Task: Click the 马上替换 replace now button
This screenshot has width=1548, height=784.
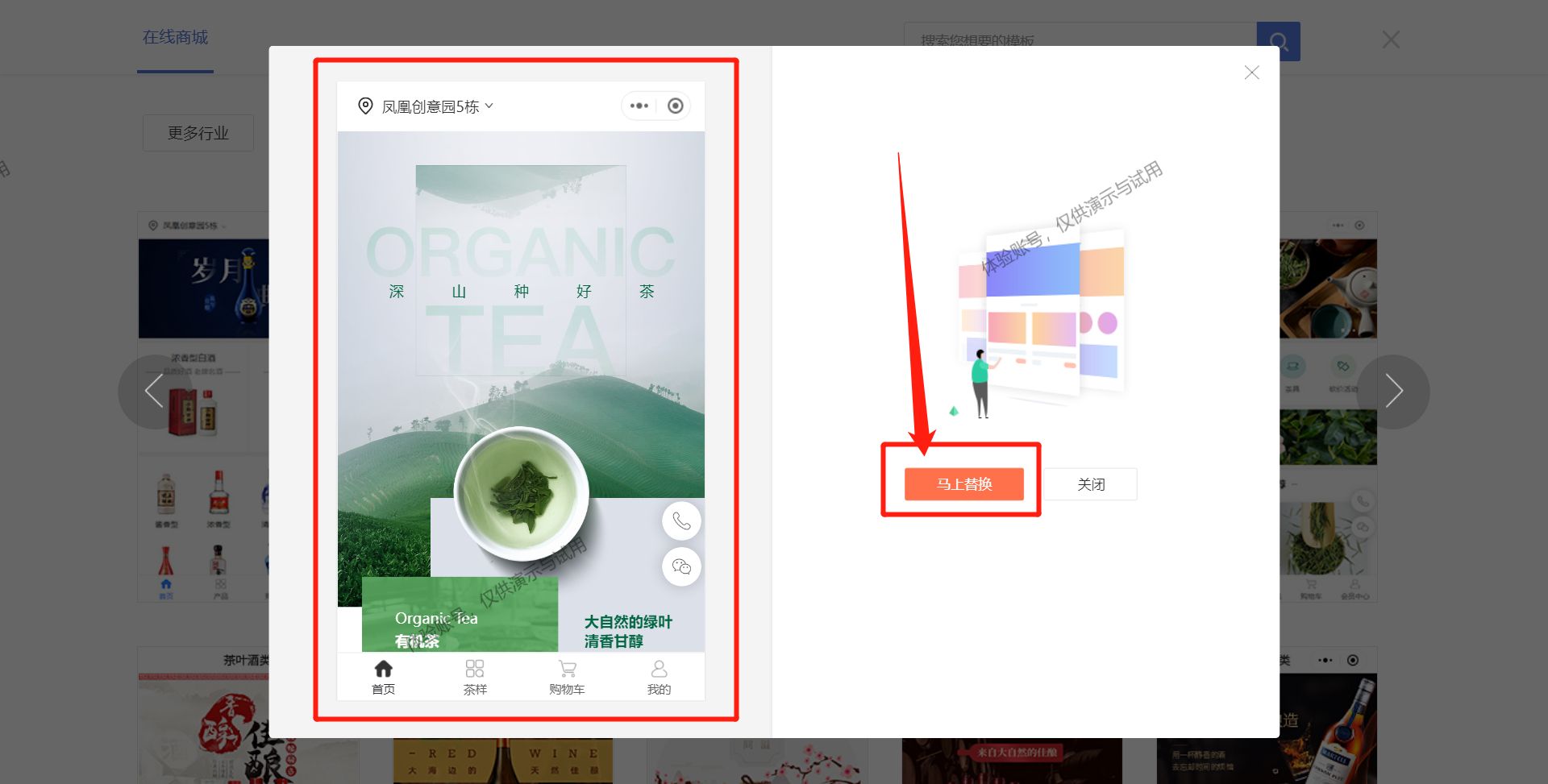Action: point(963,483)
